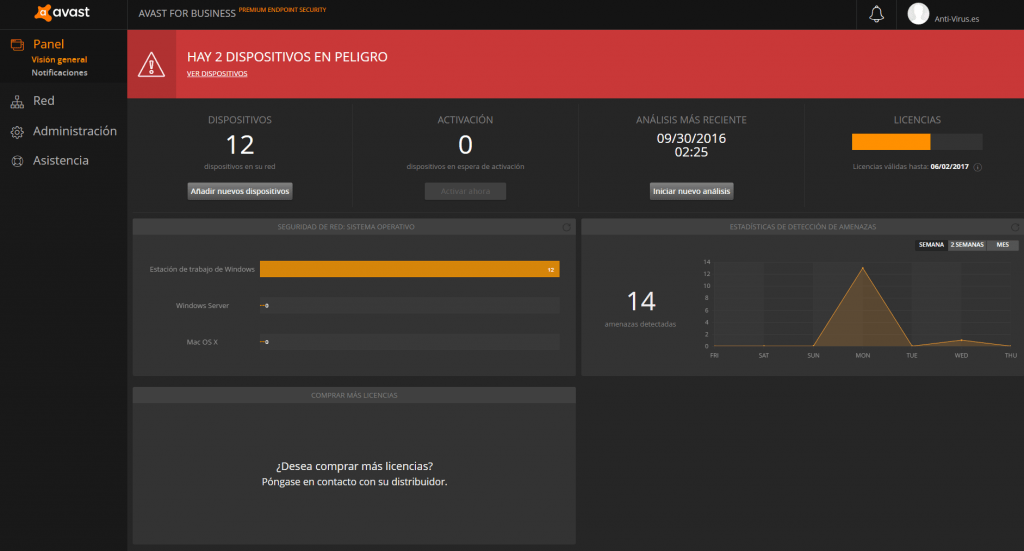Click the Avast logo
The image size is (1024, 551).
click(x=62, y=12)
